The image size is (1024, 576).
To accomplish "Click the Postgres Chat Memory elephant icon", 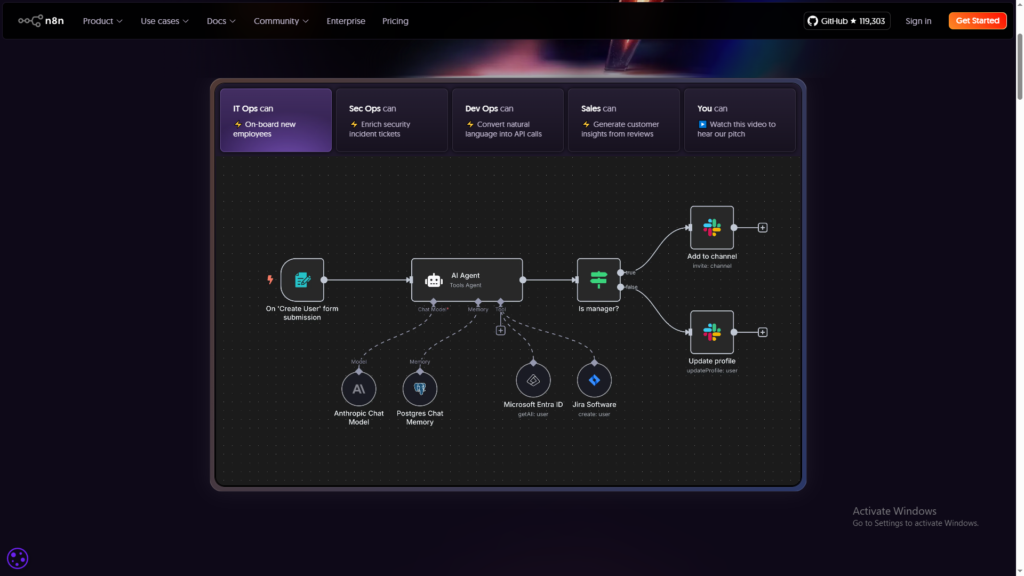I will (420, 388).
